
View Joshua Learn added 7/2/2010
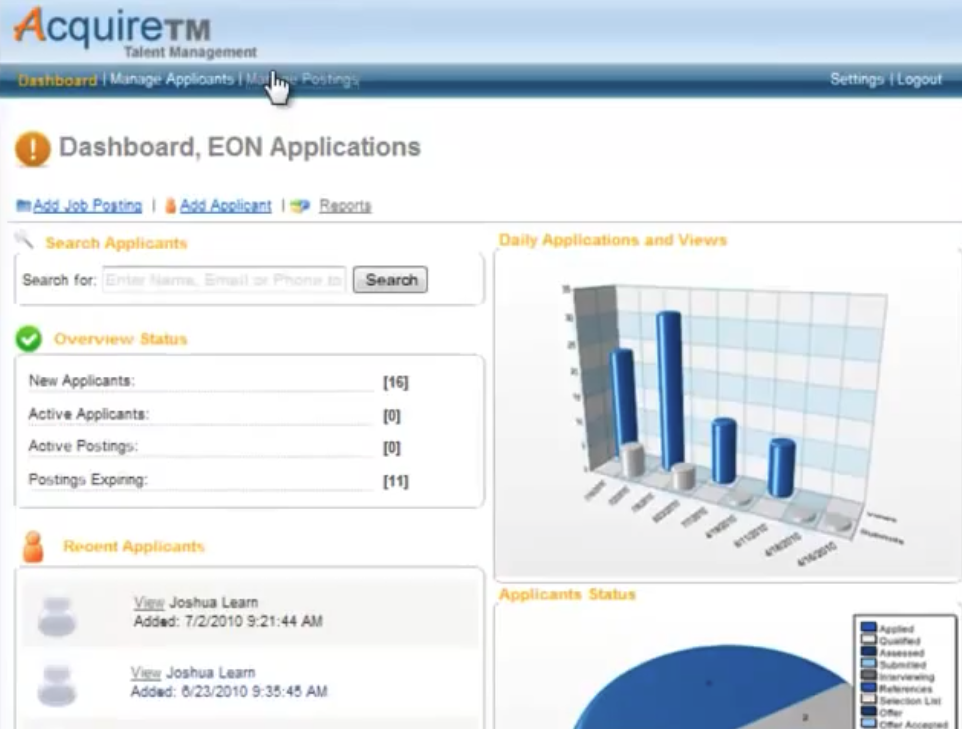point(149,603)
